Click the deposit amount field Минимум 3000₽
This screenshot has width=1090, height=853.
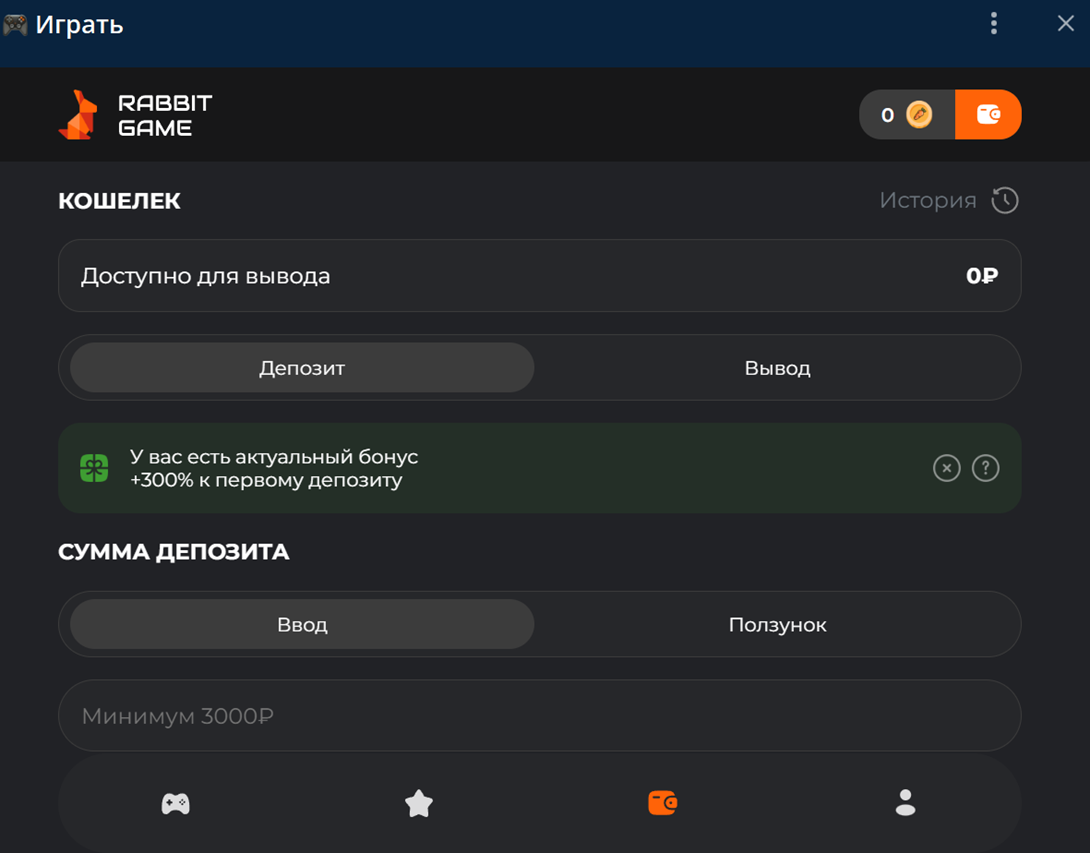pos(539,716)
